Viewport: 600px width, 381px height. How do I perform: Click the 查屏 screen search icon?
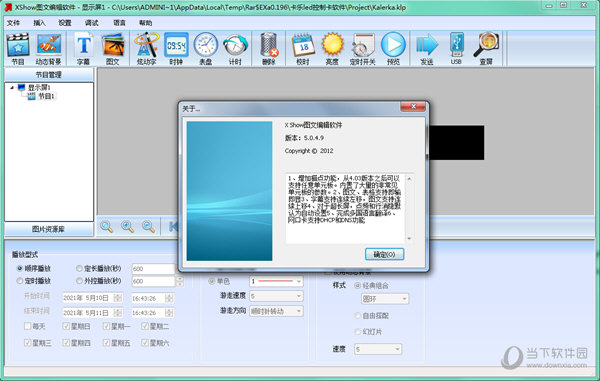(486, 49)
